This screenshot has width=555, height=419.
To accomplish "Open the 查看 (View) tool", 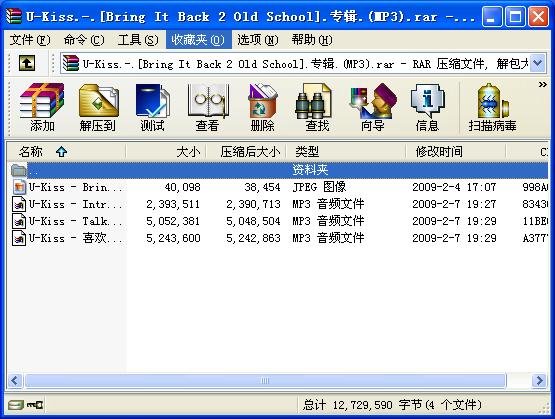I will pos(208,108).
